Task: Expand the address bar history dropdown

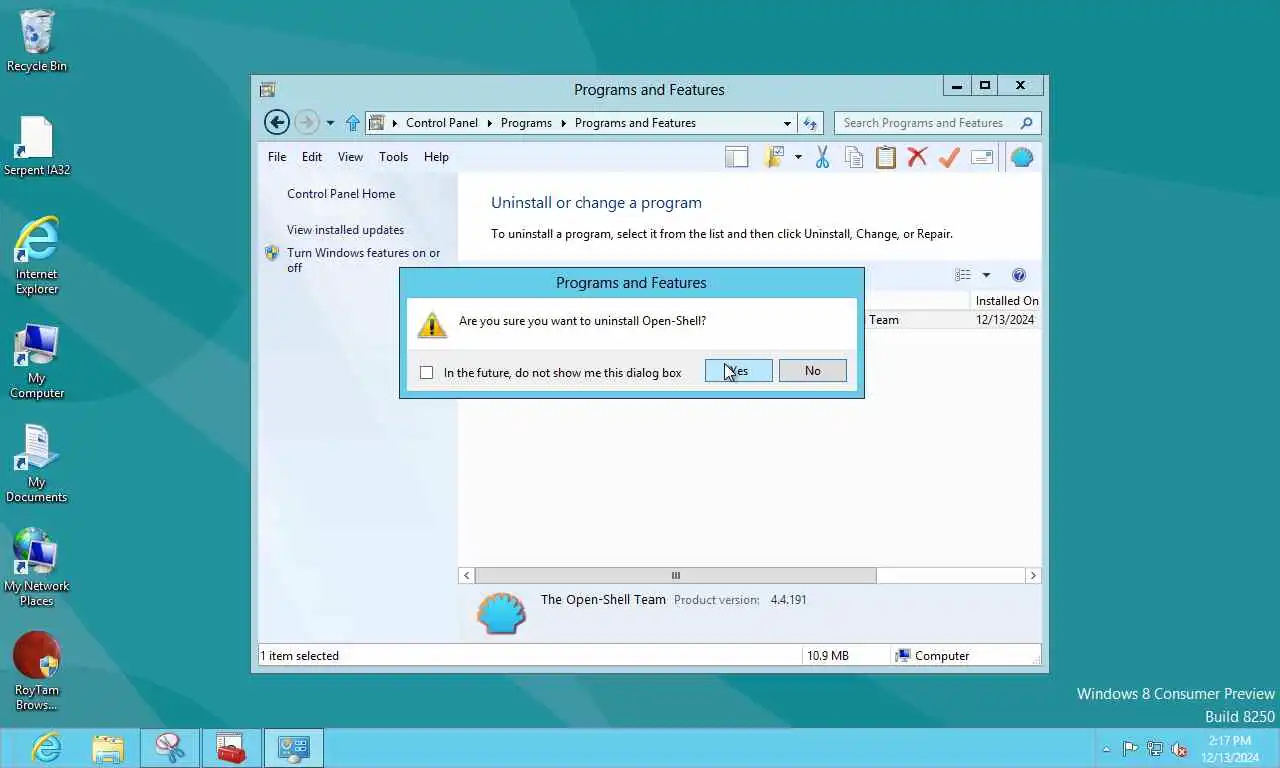Action: pos(787,124)
